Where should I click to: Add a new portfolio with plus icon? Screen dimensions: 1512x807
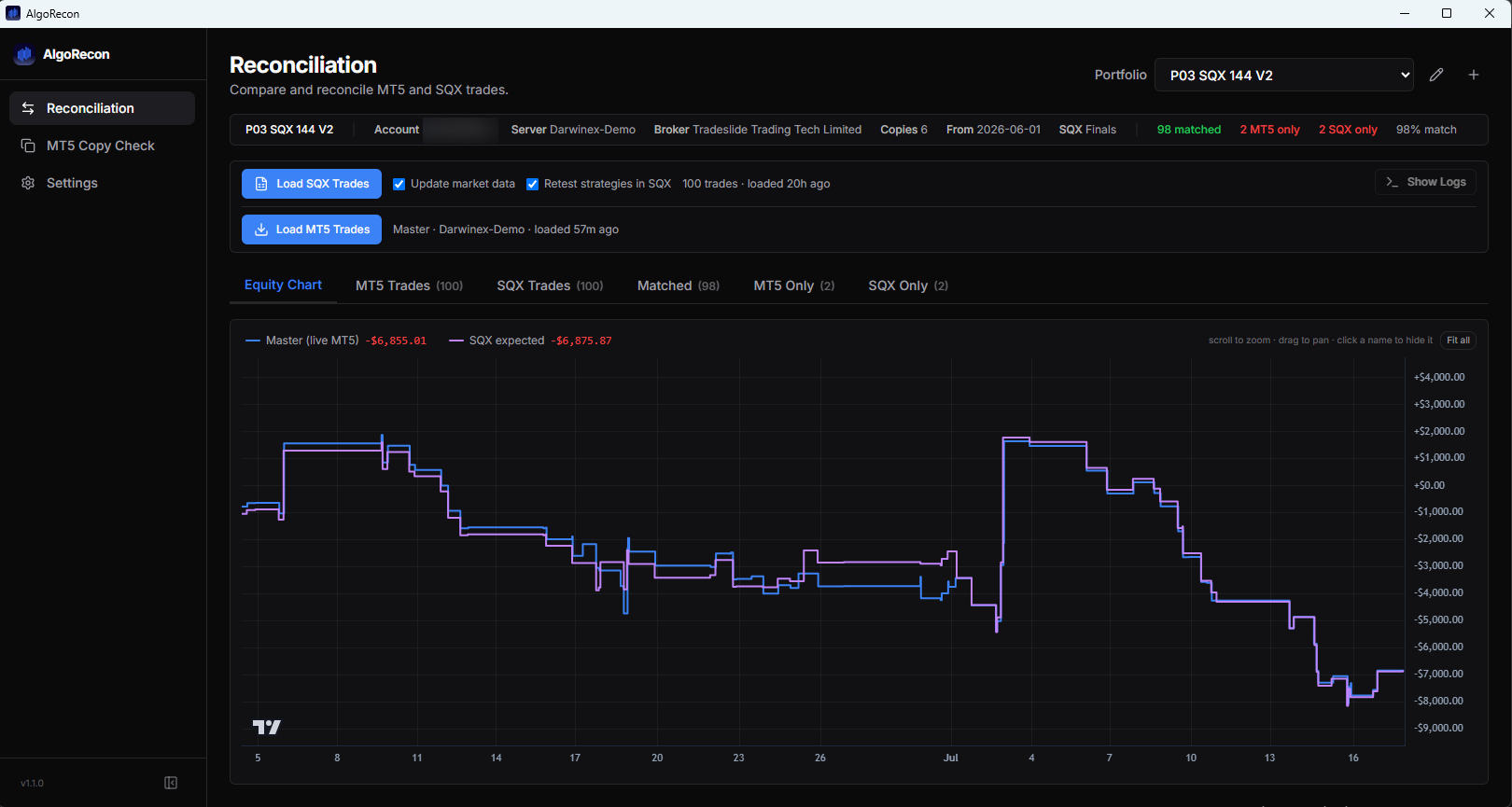[x=1474, y=75]
